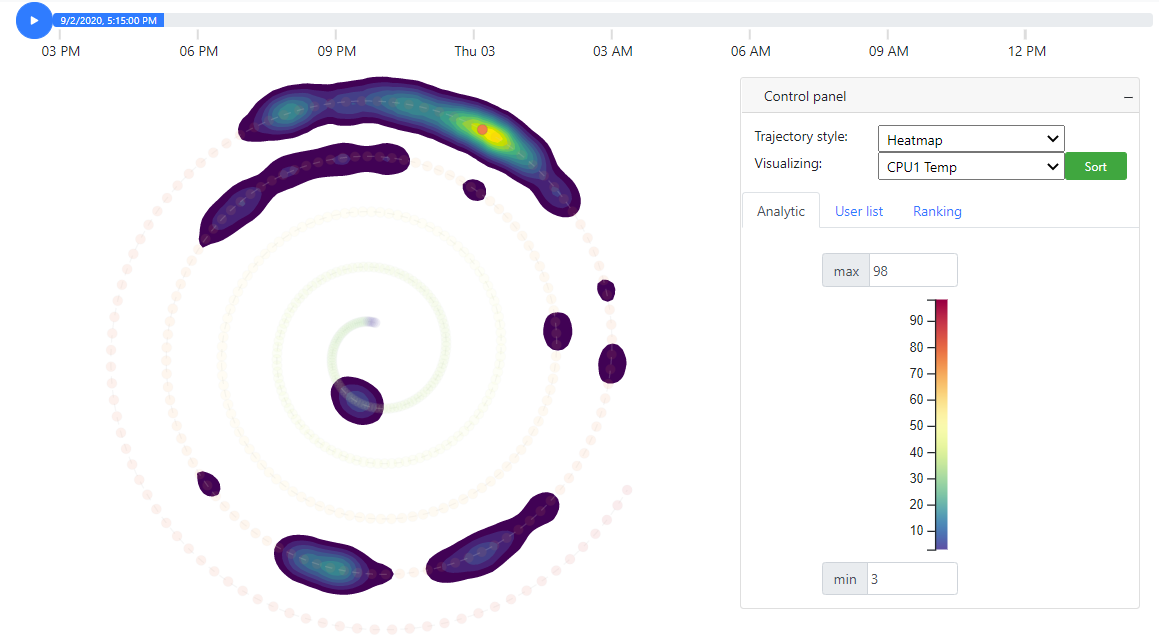Switch to the User list tab
Screen dimensions: 1159x643
click(858, 211)
